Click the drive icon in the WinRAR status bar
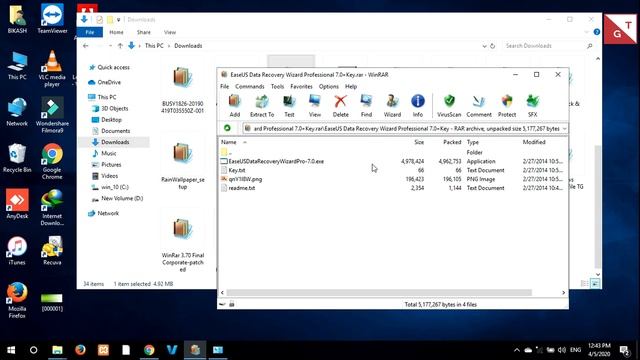Screen dimensions: 640x360 click(x=222, y=304)
